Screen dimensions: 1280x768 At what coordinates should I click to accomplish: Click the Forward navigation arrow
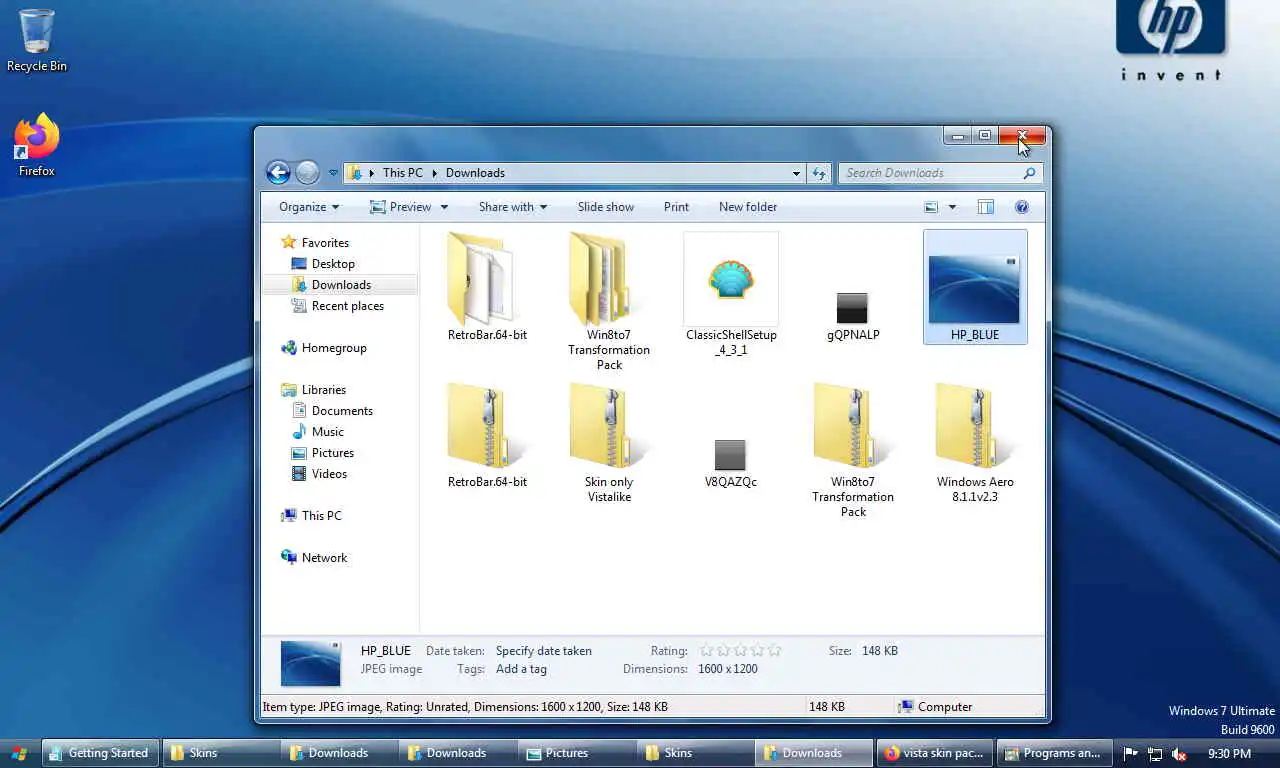[307, 173]
